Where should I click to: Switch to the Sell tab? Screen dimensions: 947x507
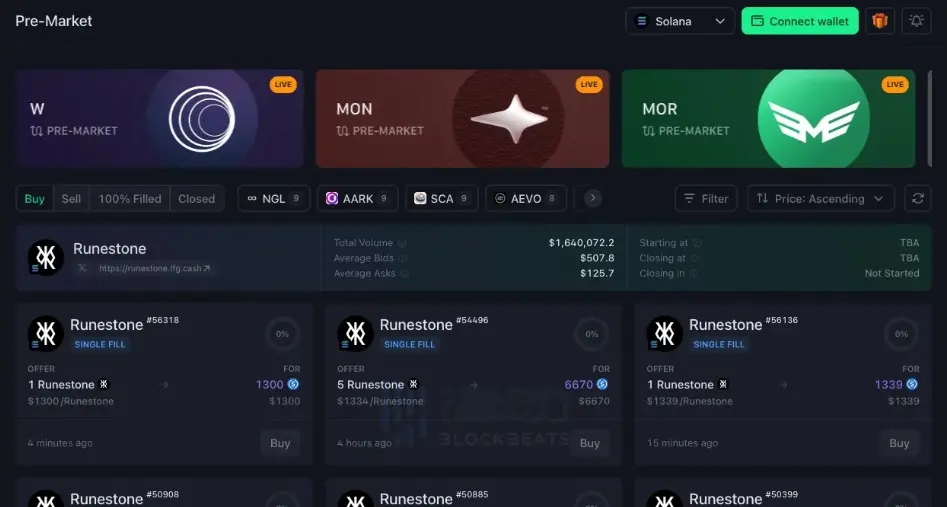click(71, 199)
